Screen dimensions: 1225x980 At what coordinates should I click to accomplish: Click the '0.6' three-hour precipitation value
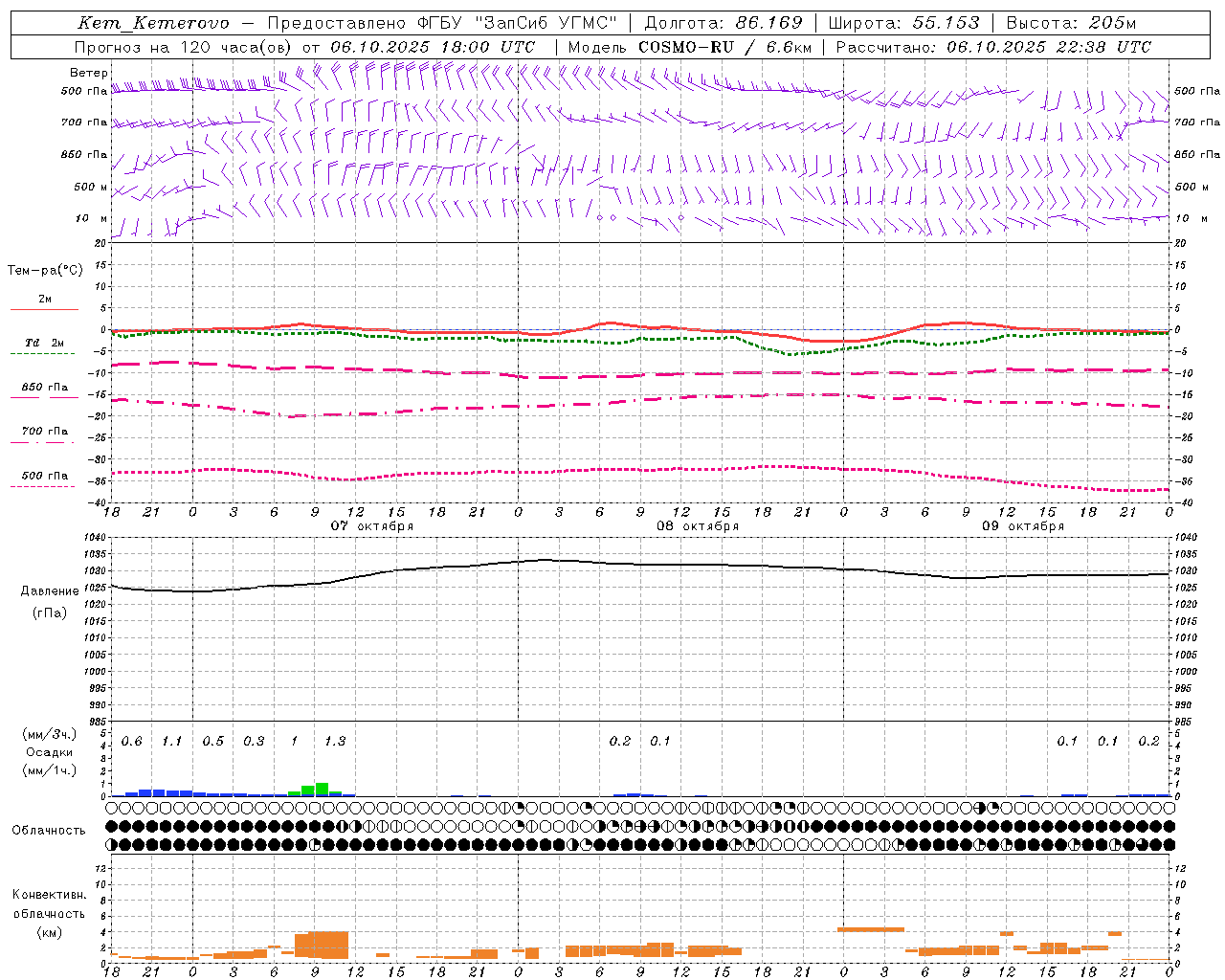(131, 742)
